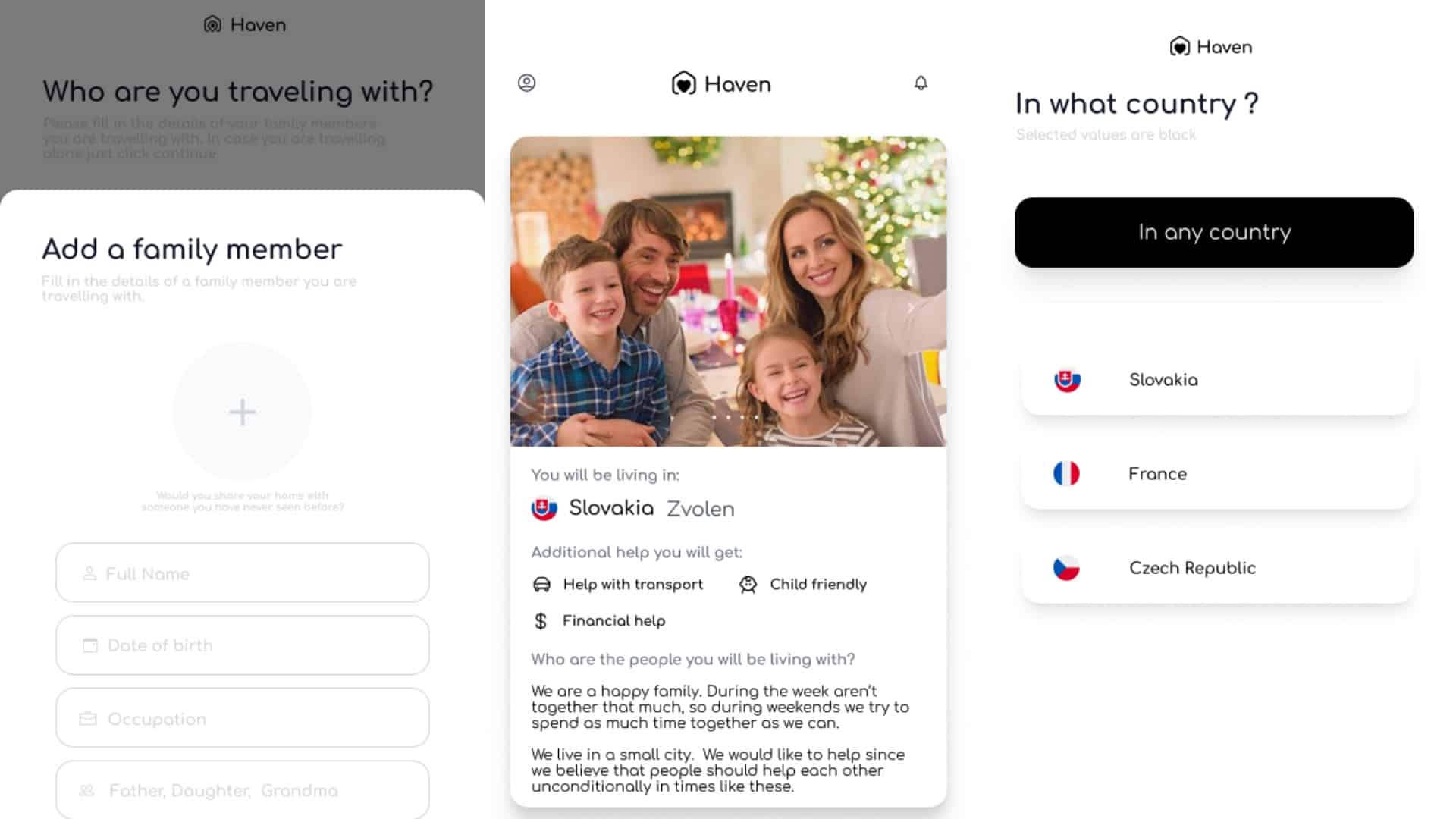Click the Slovakia flag in country list

click(1067, 380)
